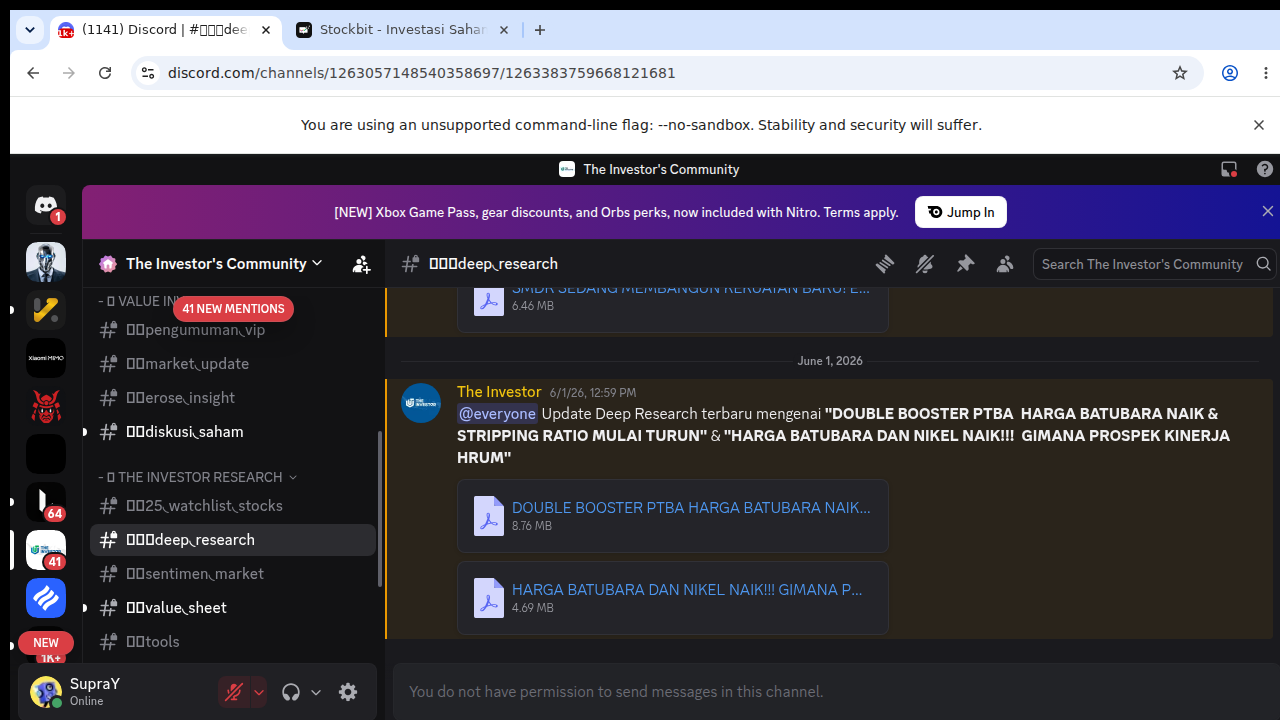Open DOUBLE BOOSTER PTBA PDF attachment
The image size is (1280, 720).
point(691,508)
